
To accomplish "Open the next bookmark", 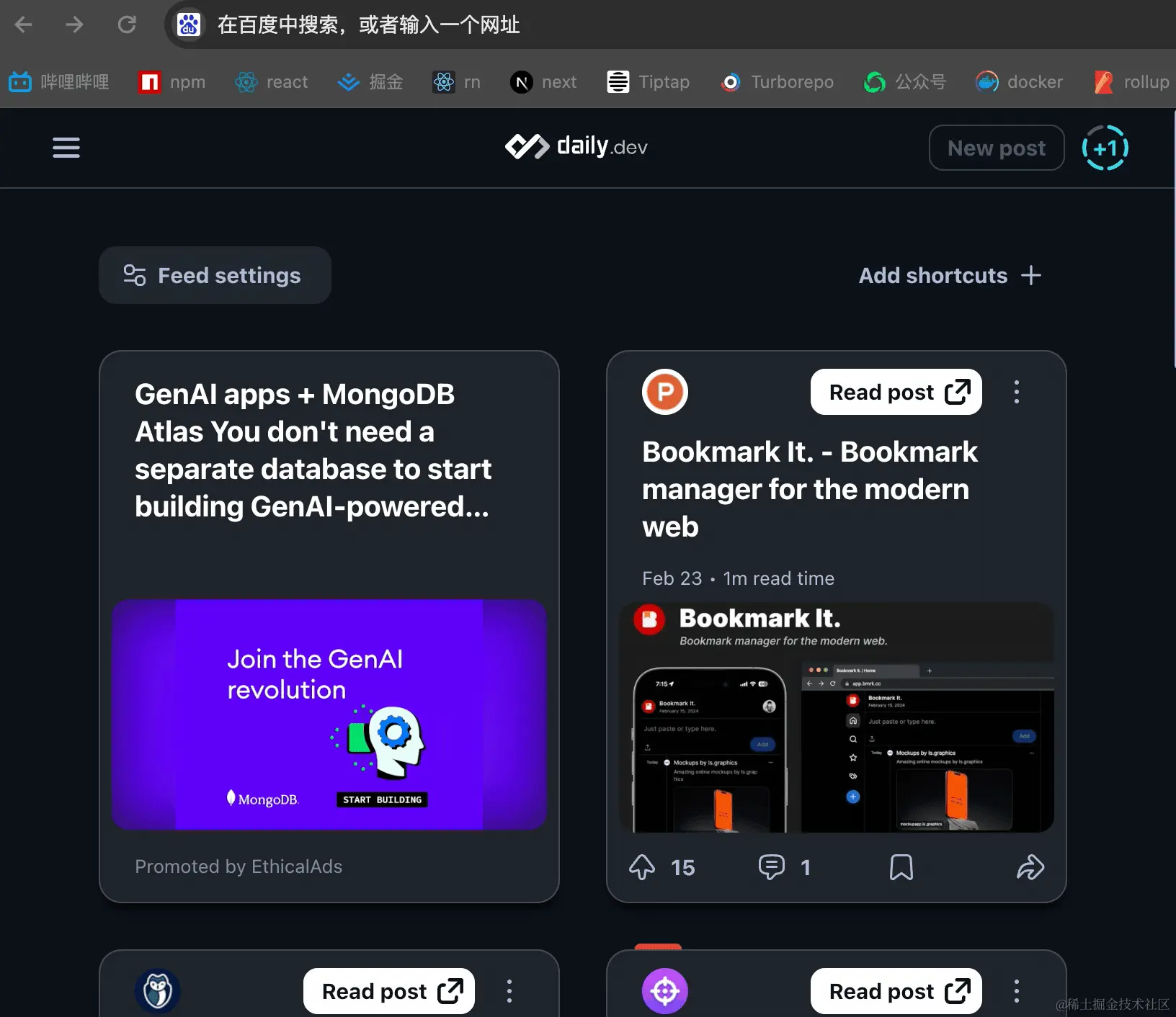I will click(543, 82).
